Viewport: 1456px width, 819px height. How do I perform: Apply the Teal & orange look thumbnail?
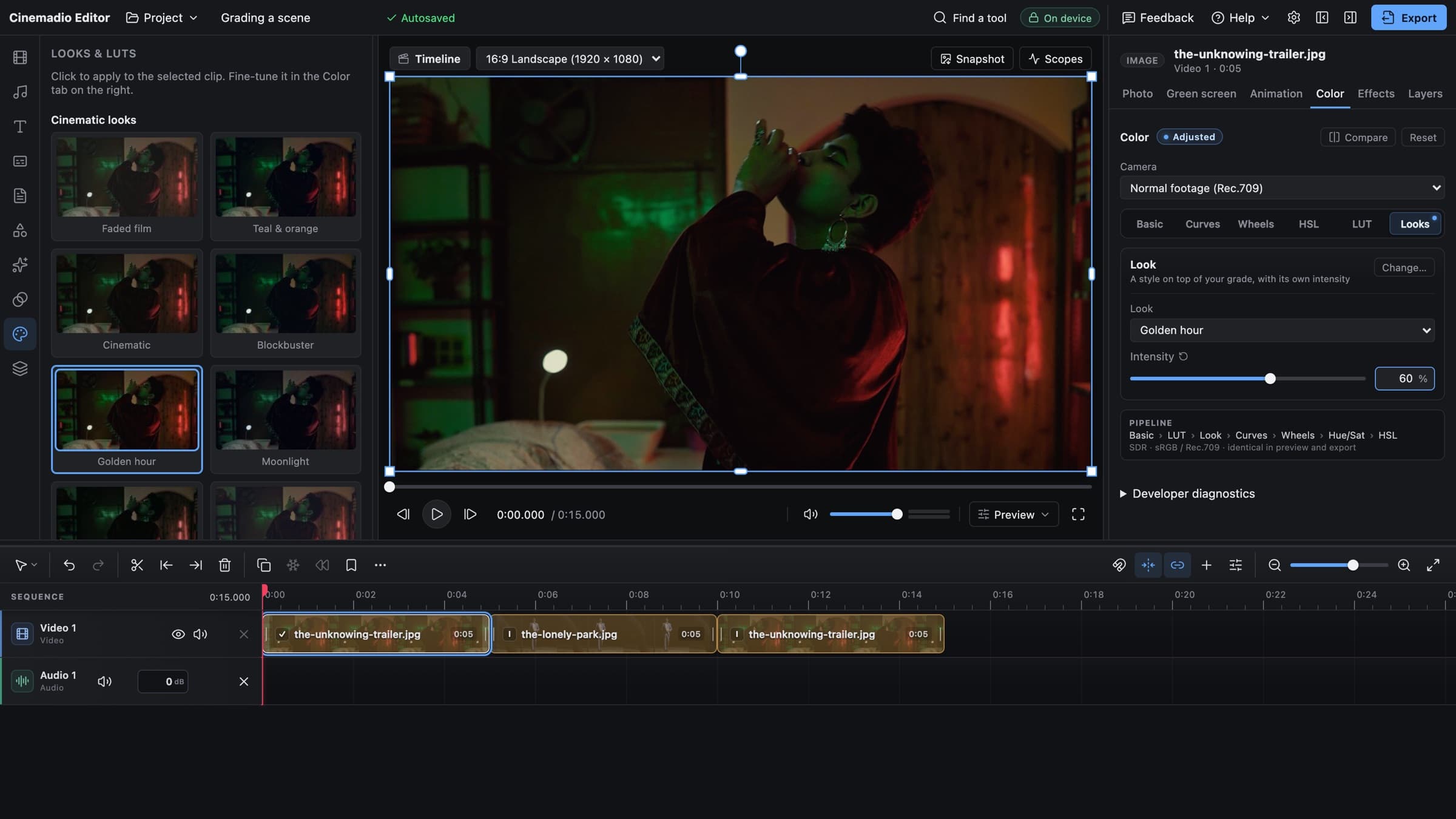point(285,186)
